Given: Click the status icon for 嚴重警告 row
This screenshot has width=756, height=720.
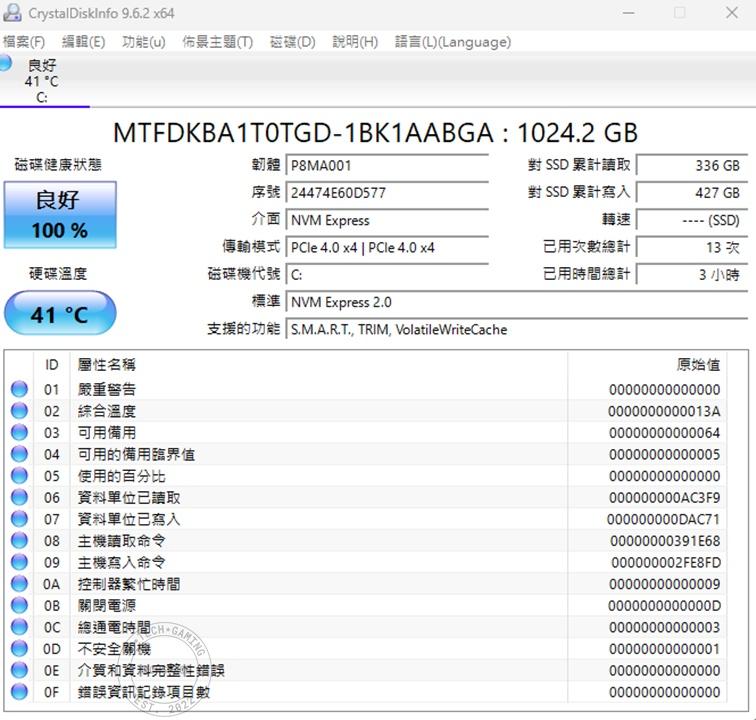Looking at the screenshot, I should coord(19,390).
